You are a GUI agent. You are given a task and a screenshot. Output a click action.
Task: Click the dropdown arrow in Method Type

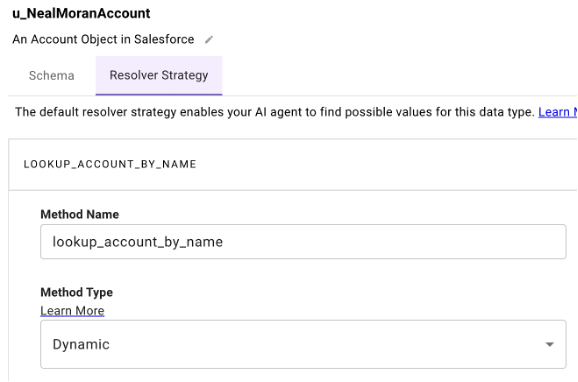coord(550,344)
